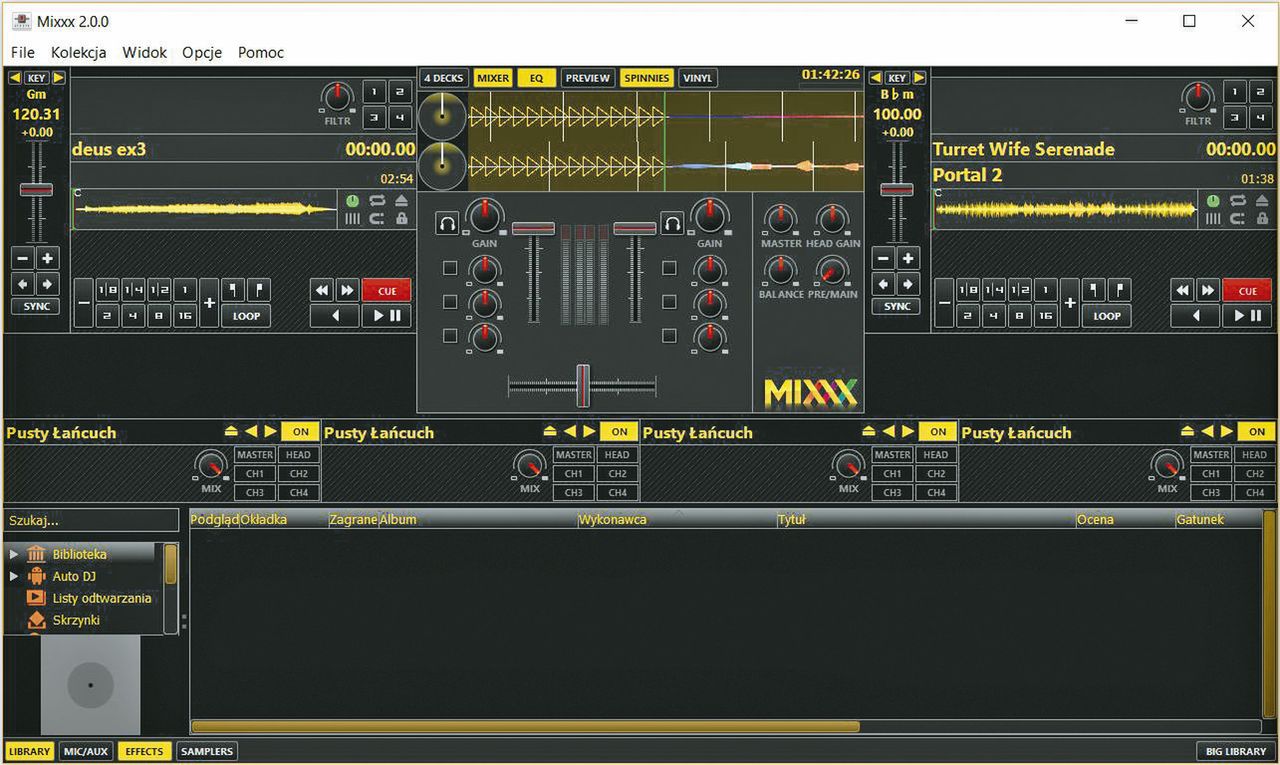Fast forward the deus ex3 deck
This screenshot has height=765, width=1280.
tap(347, 290)
